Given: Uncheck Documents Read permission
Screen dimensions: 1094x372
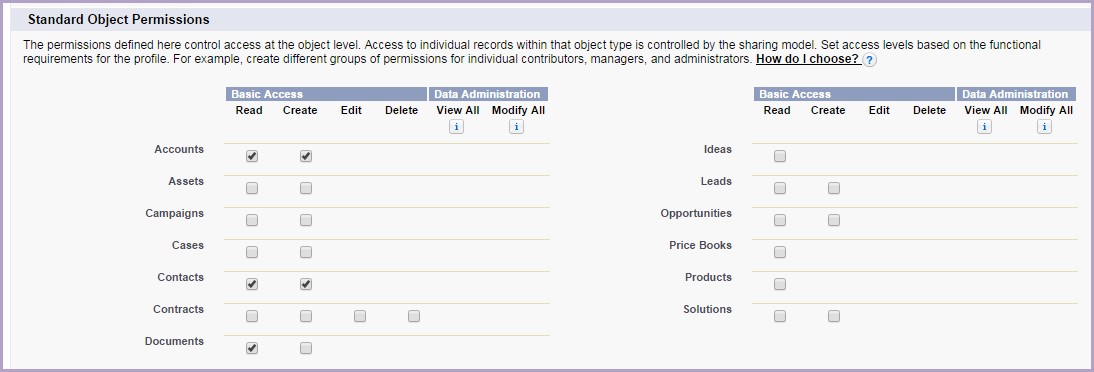Looking at the screenshot, I should (252, 349).
